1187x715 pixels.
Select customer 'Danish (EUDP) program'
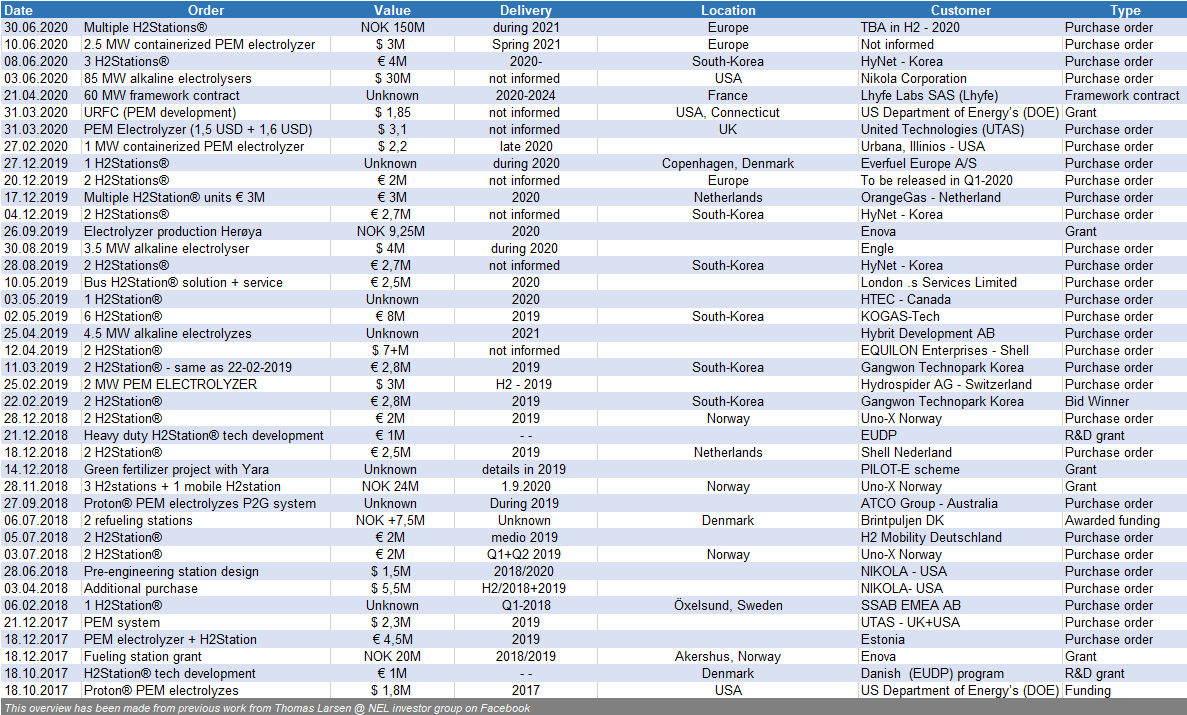tap(932, 674)
